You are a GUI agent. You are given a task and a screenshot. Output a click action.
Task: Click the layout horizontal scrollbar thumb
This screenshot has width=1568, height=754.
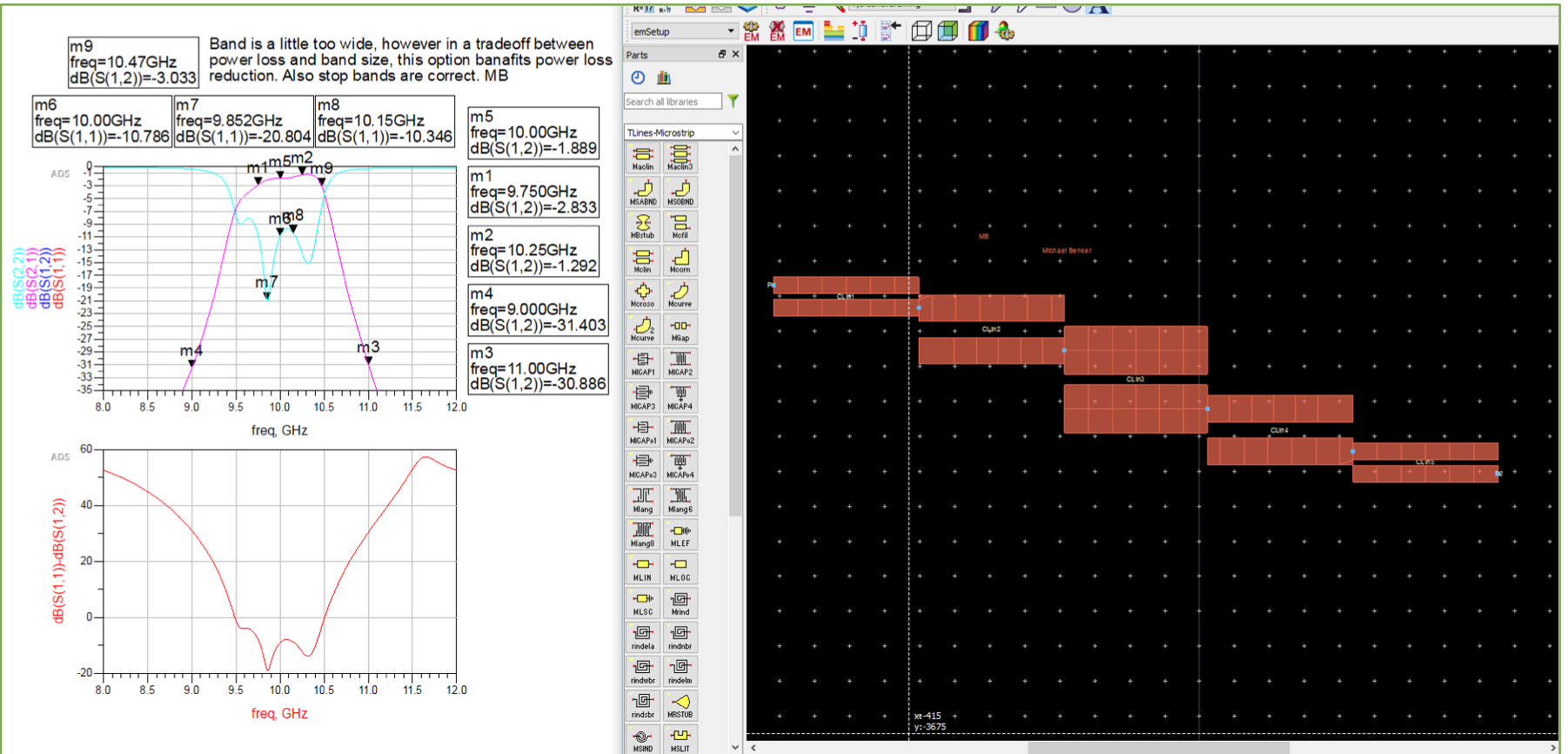pyautogui.click(x=1158, y=748)
